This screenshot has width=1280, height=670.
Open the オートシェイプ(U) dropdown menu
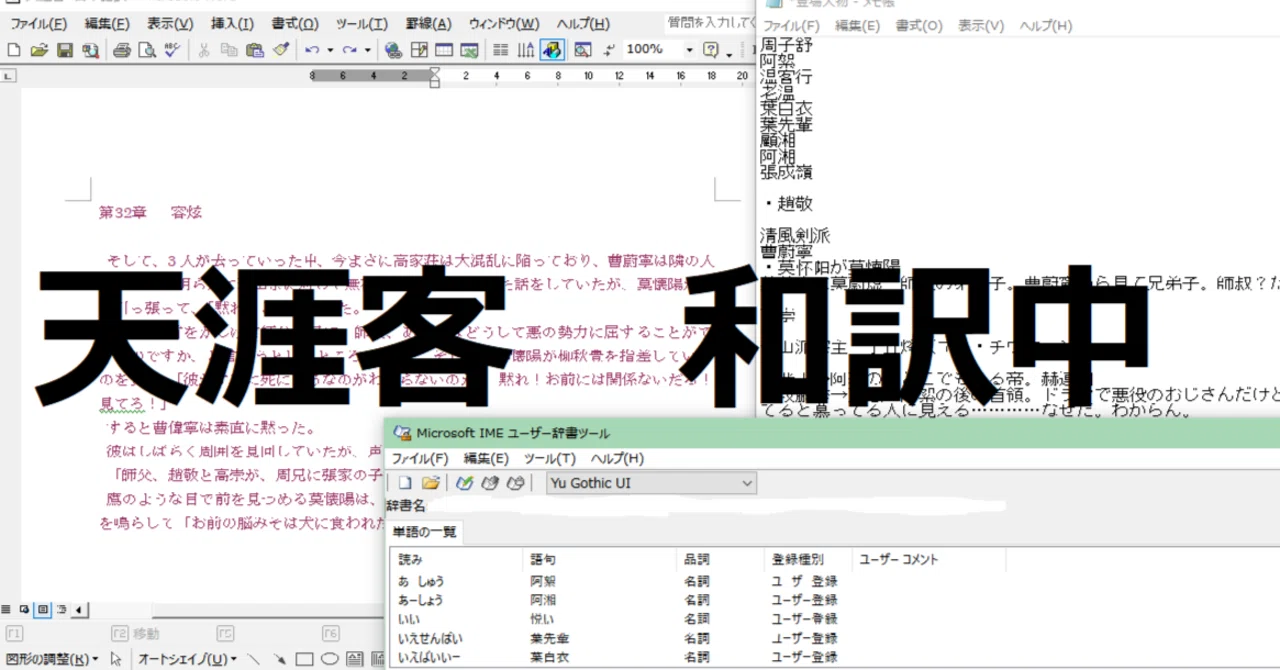point(187,659)
